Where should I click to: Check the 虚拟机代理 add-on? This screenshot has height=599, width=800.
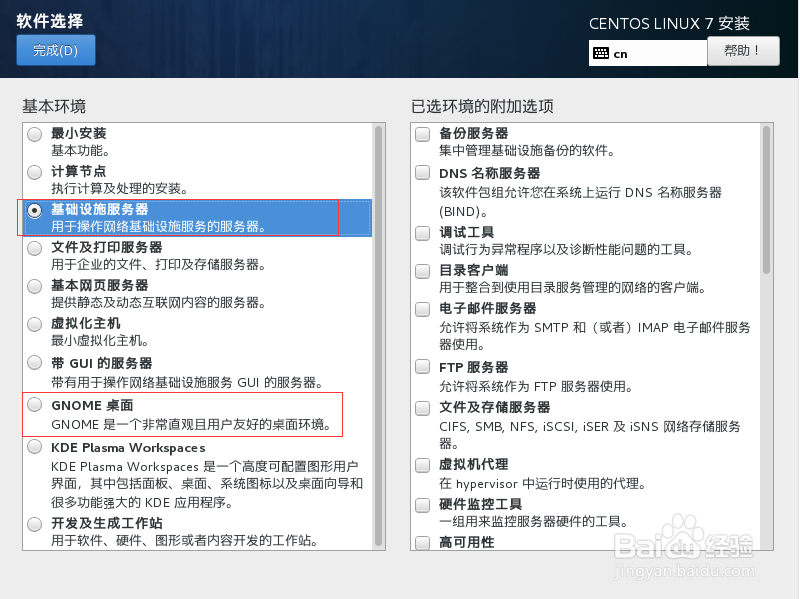(x=422, y=465)
